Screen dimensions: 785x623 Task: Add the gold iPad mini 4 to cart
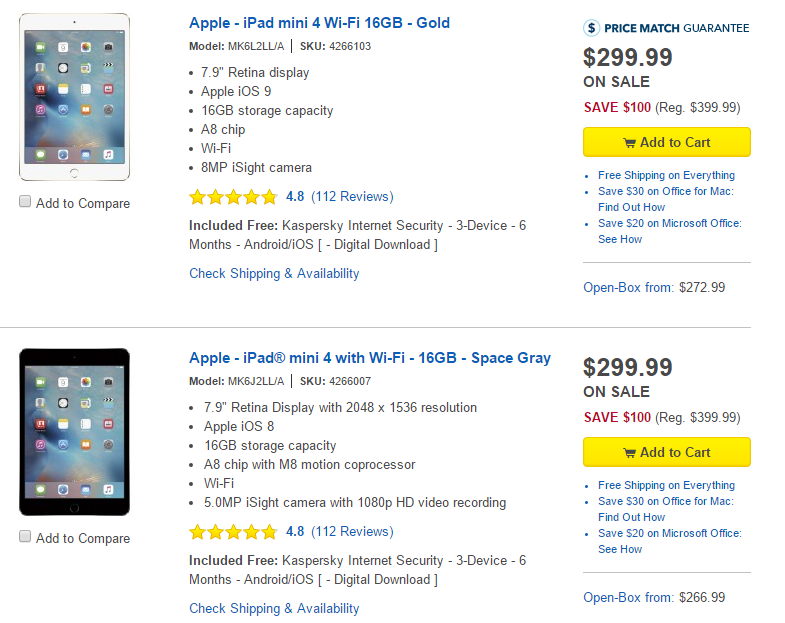click(666, 142)
